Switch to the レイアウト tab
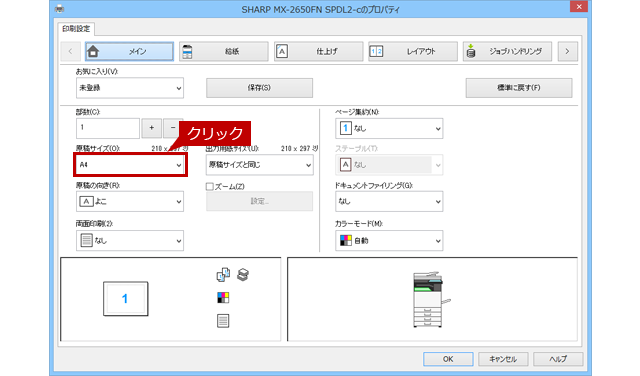Screen dimensions: 640x376 (x=413, y=51)
